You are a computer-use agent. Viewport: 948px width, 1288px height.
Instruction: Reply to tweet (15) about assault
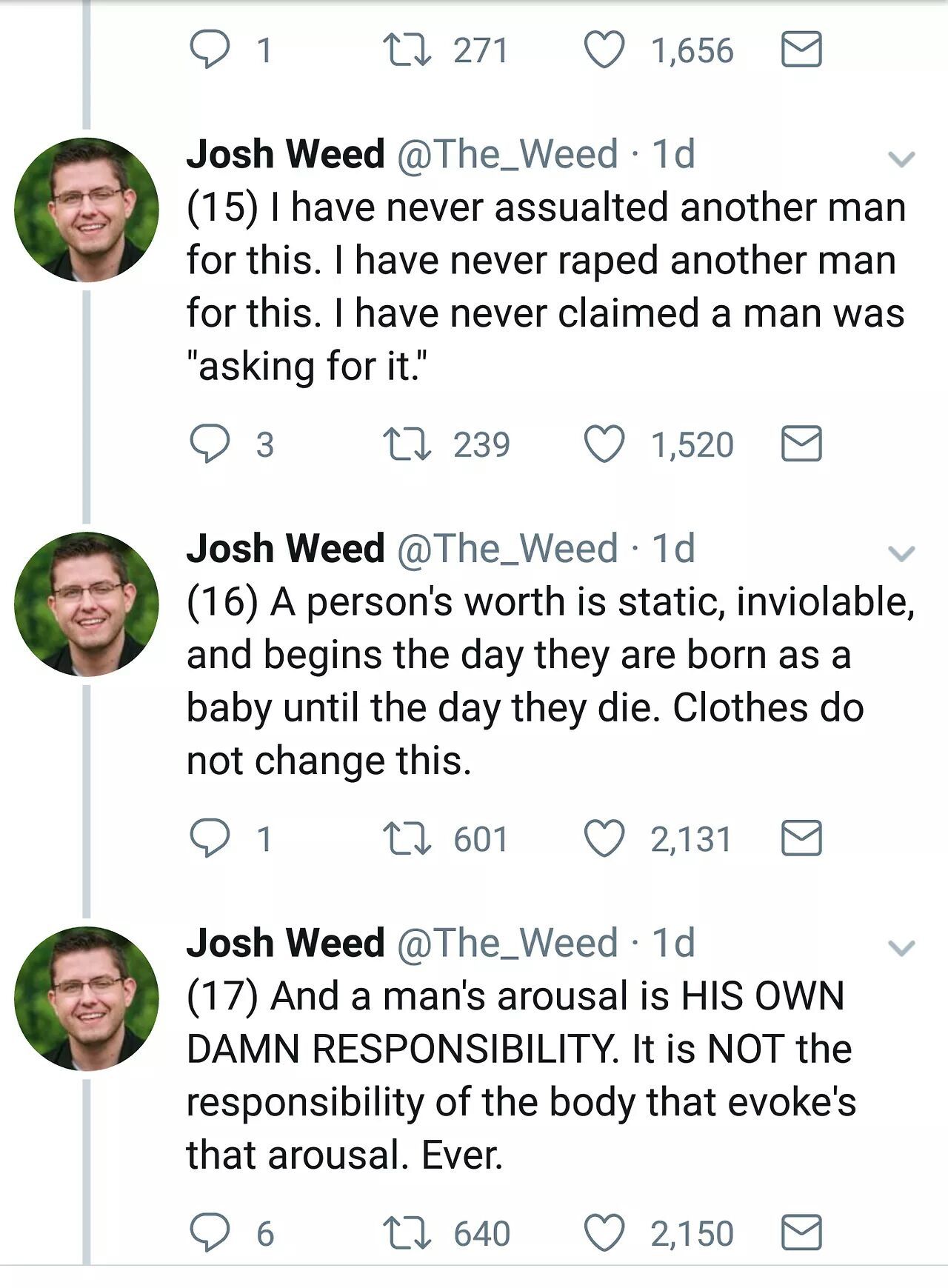point(210,444)
